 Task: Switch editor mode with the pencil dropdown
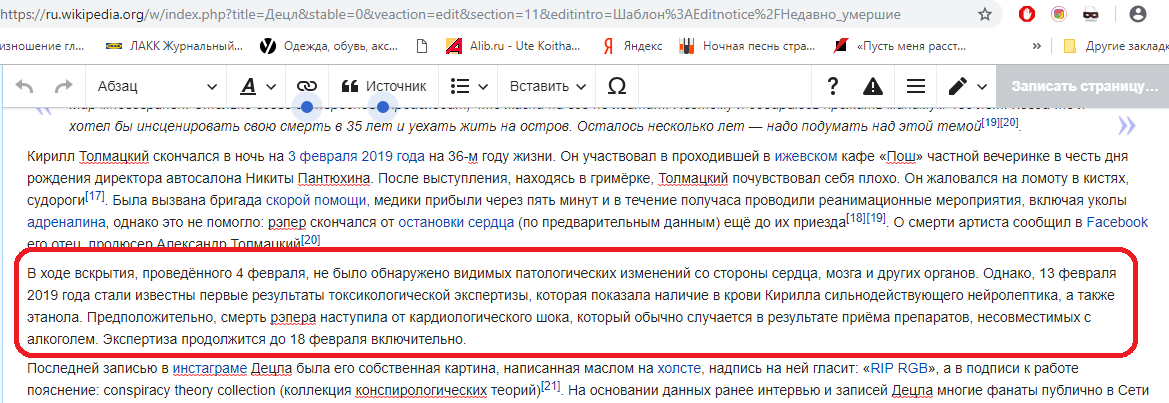967,86
